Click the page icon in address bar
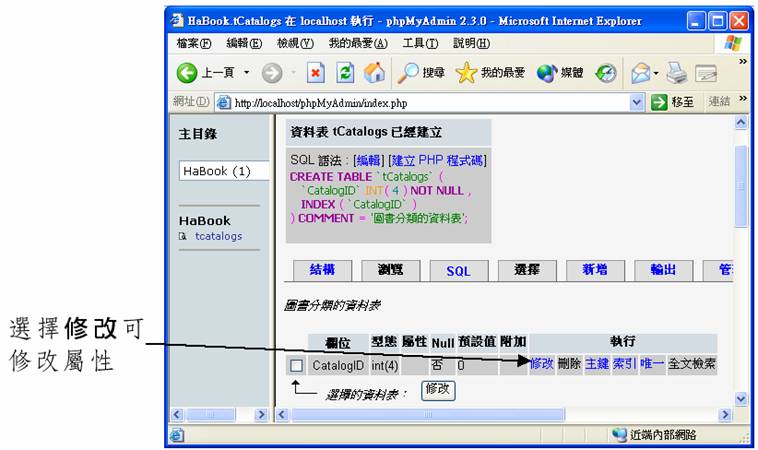This screenshot has height=450, width=758. [x=223, y=102]
